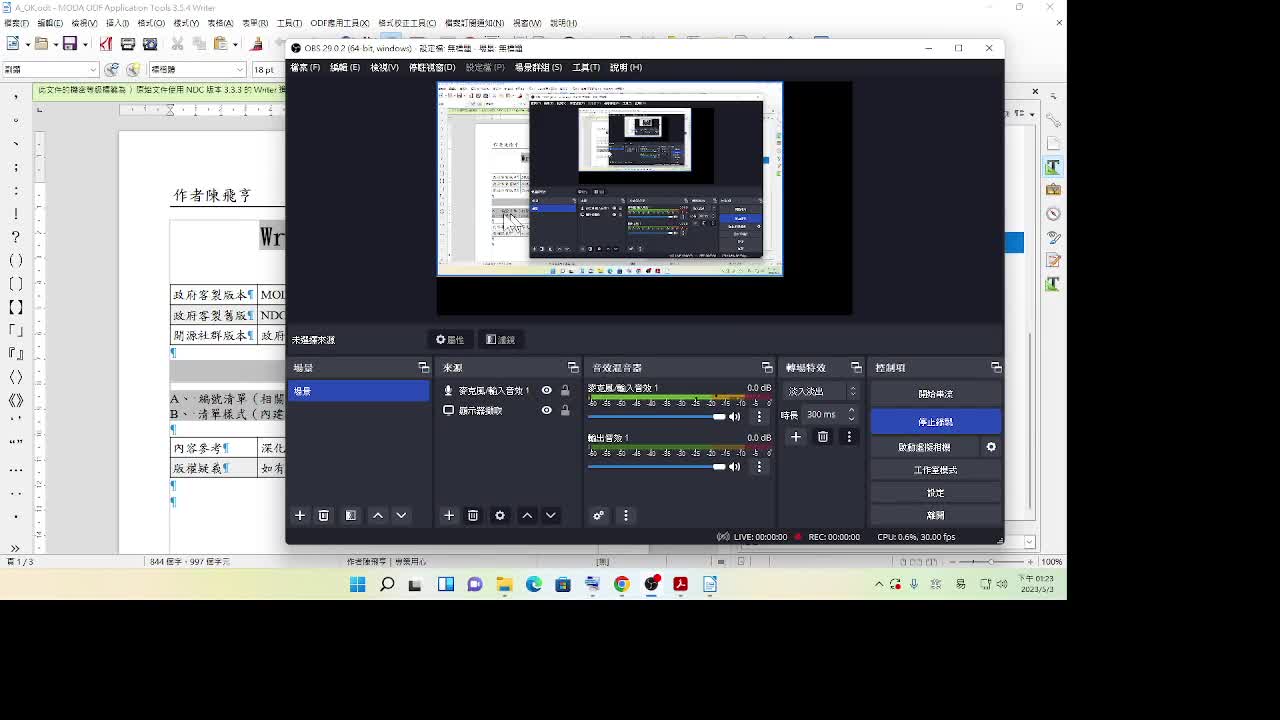The width and height of the screenshot is (1280, 720).
Task: Expand Writer Save button arrow
Action: (85, 44)
